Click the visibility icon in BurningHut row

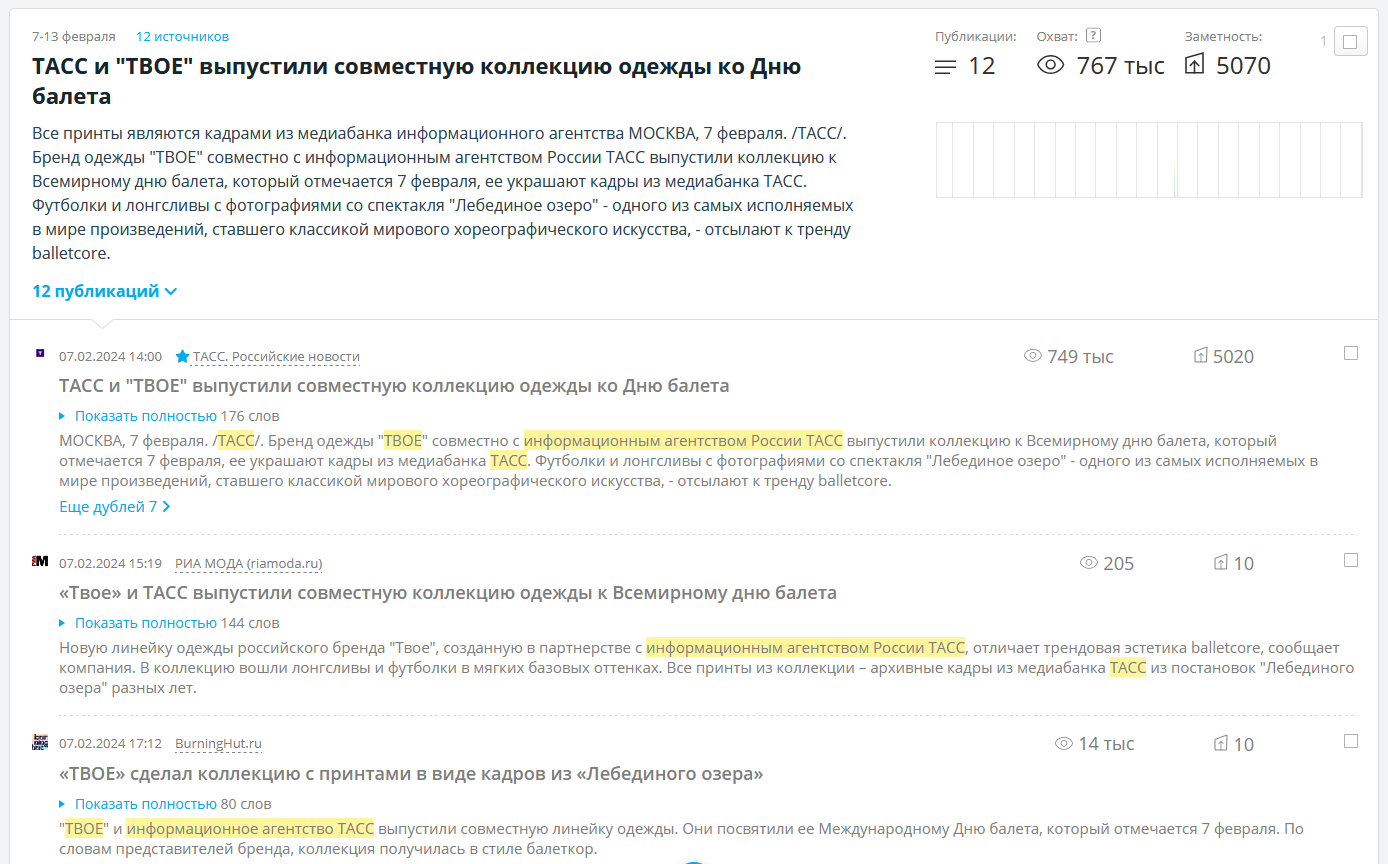pyautogui.click(x=1220, y=744)
